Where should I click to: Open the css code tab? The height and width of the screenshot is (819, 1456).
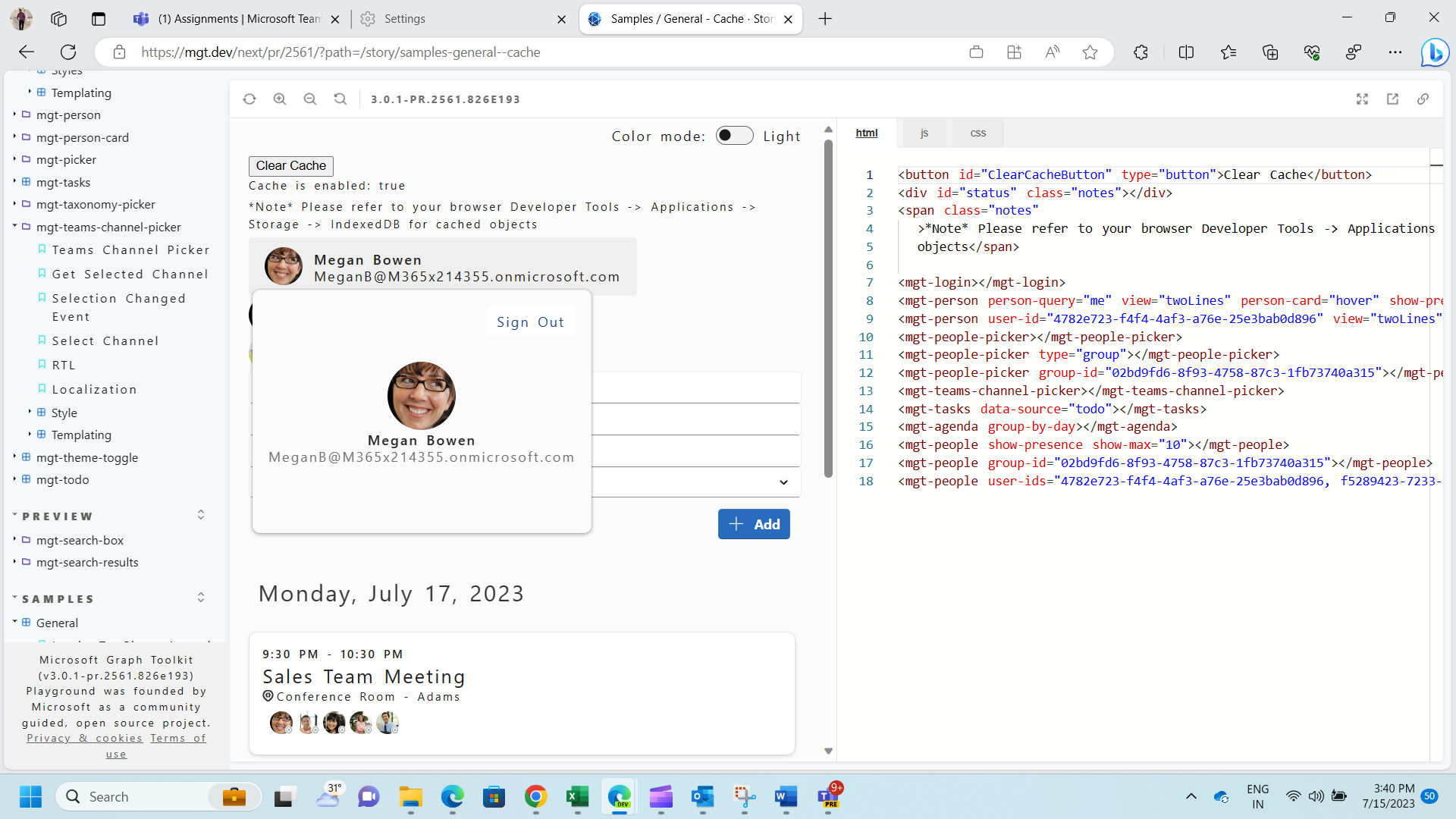pyautogui.click(x=977, y=133)
